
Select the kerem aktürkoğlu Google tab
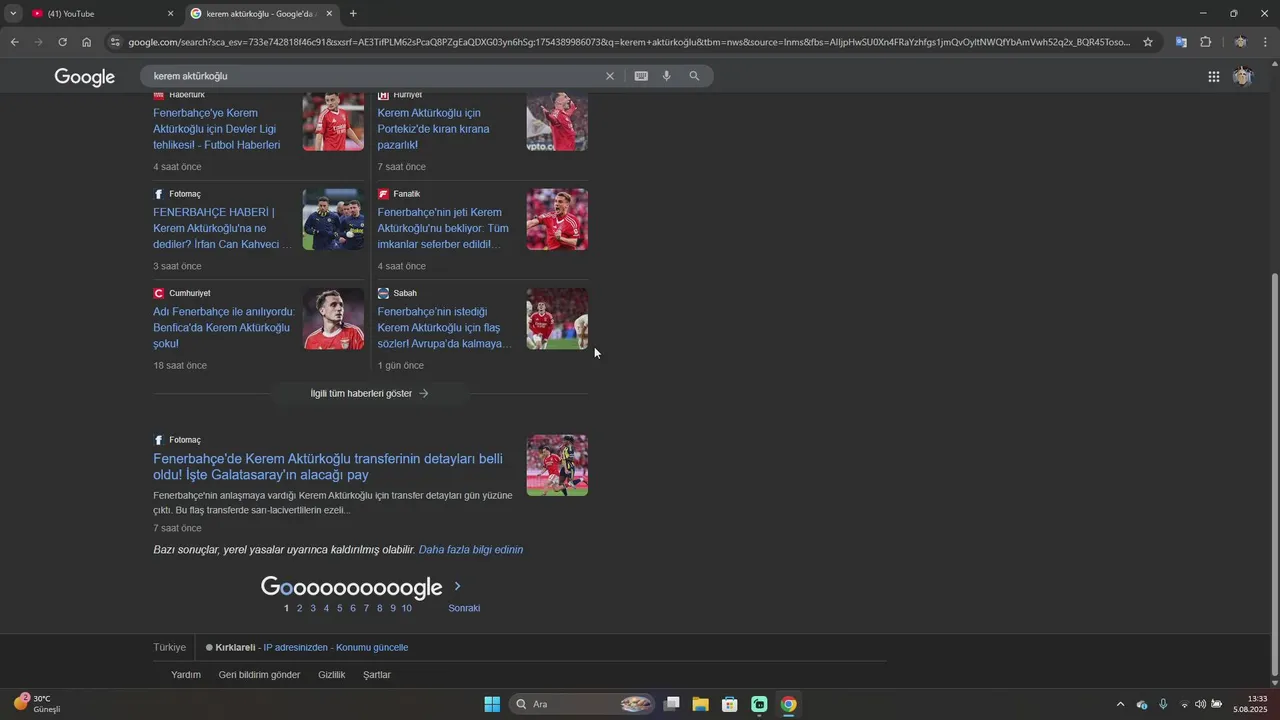click(x=260, y=14)
